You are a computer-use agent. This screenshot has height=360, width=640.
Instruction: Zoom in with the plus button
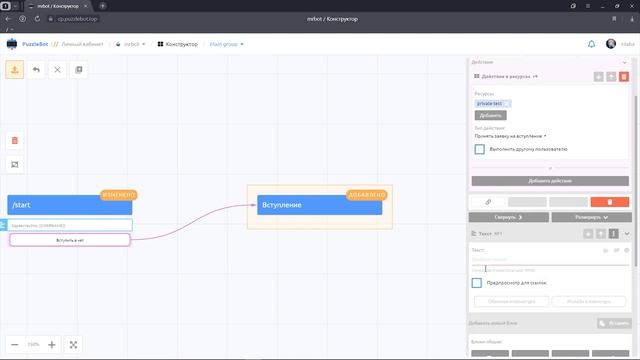click(52, 345)
